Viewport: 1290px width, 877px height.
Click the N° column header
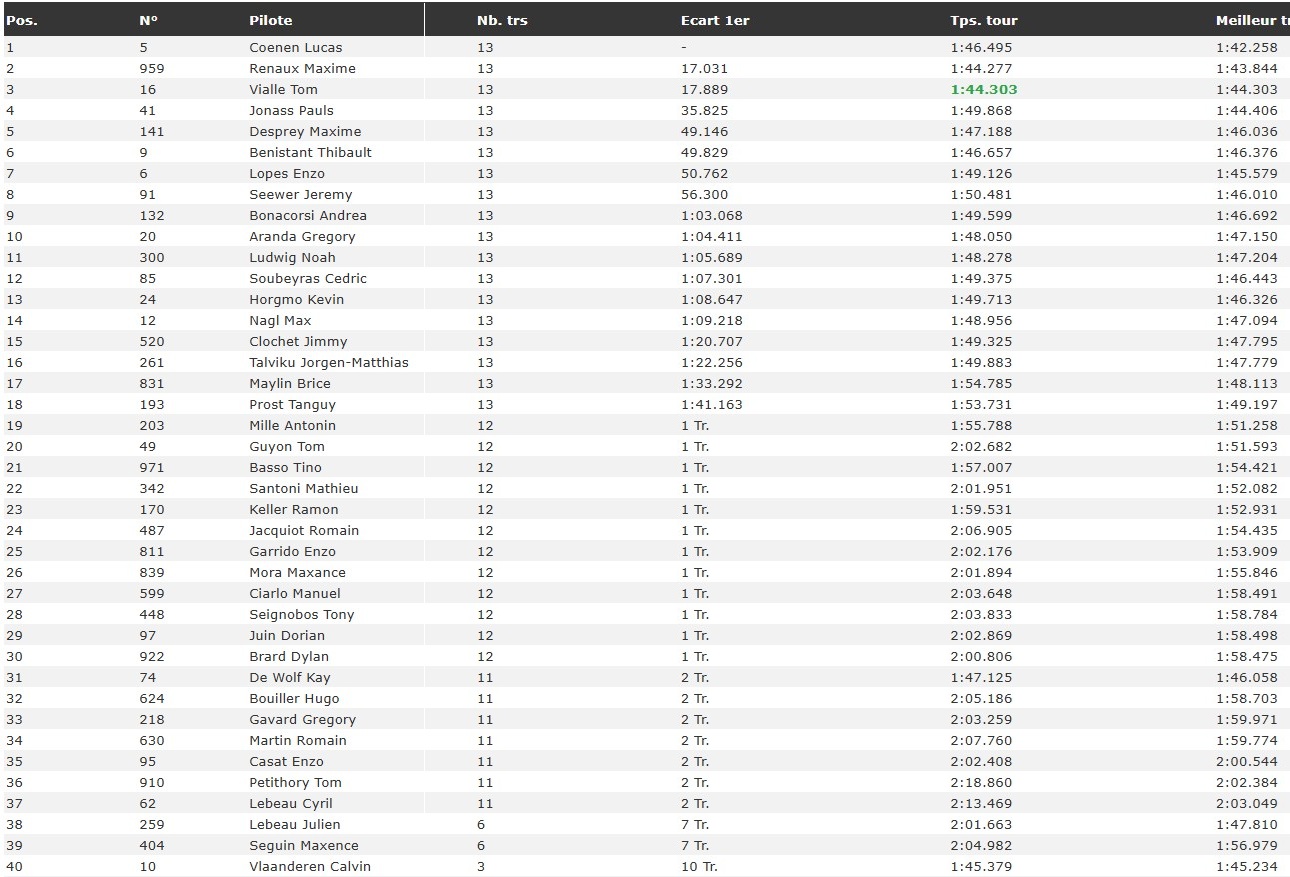pos(149,20)
